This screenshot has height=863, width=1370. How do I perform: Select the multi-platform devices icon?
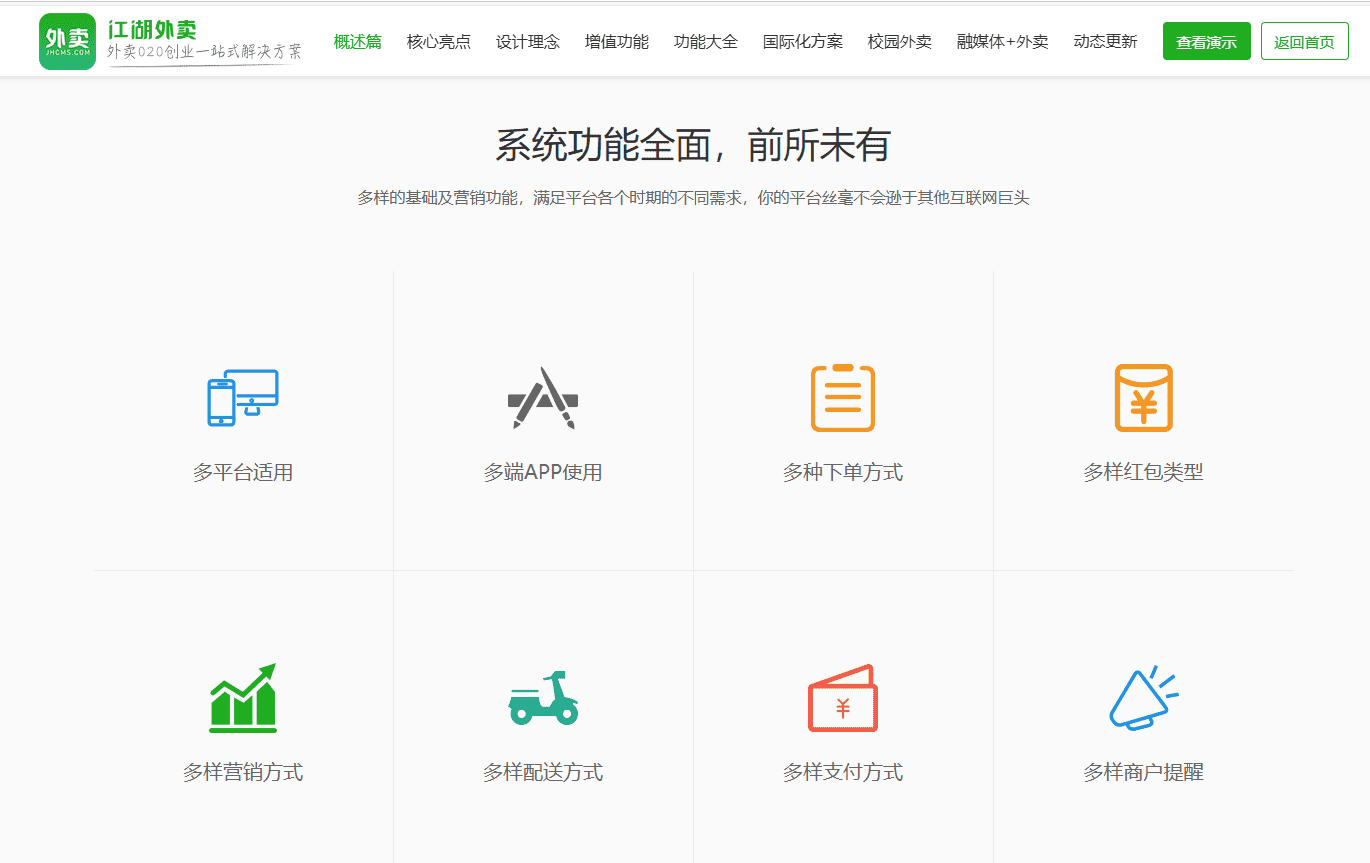click(243, 398)
